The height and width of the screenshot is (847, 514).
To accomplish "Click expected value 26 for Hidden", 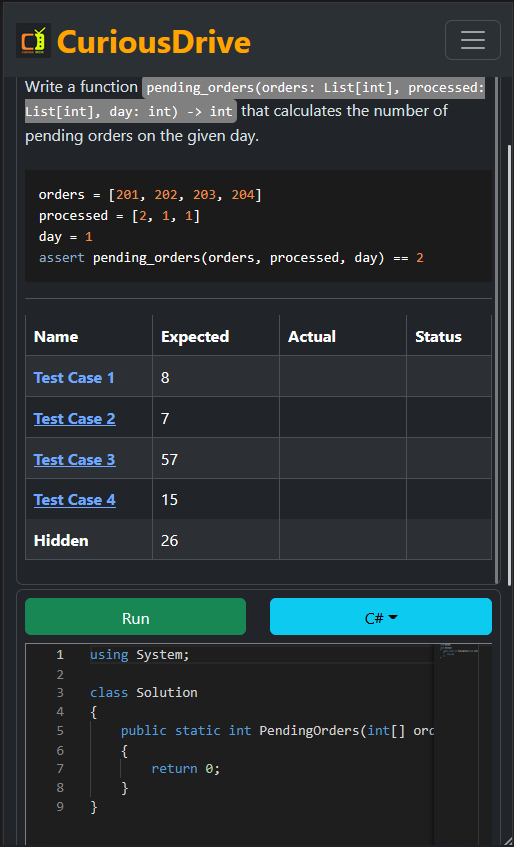I will tap(170, 541).
